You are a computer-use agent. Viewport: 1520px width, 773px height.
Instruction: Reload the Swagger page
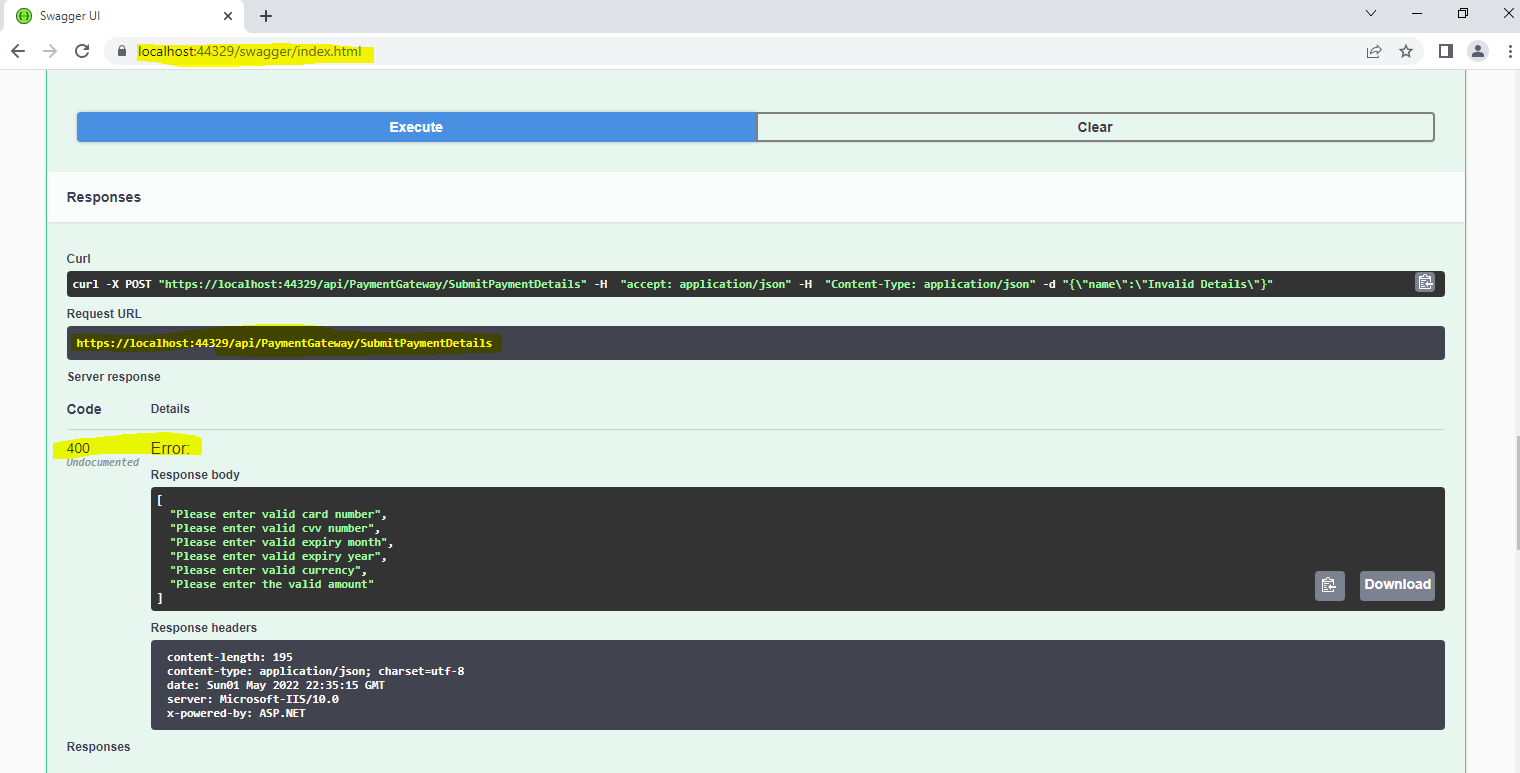[x=82, y=51]
